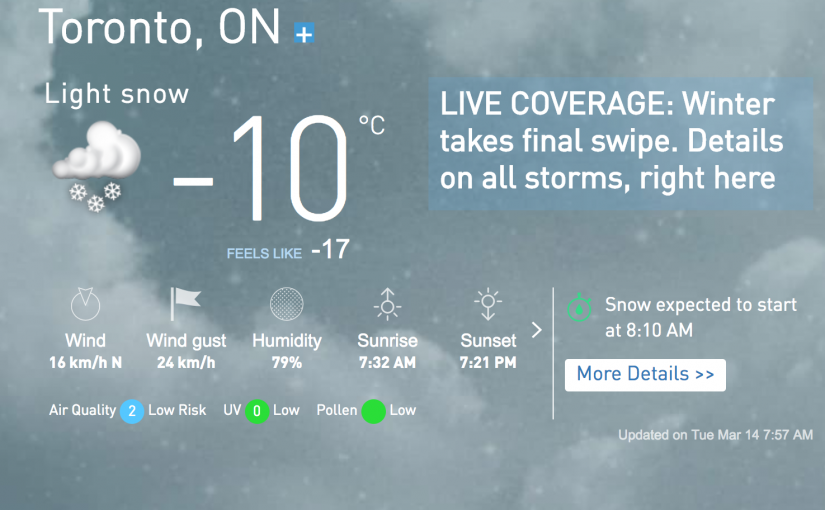Click the green UV index badge
Image resolution: width=825 pixels, height=510 pixels.
[x=257, y=411]
